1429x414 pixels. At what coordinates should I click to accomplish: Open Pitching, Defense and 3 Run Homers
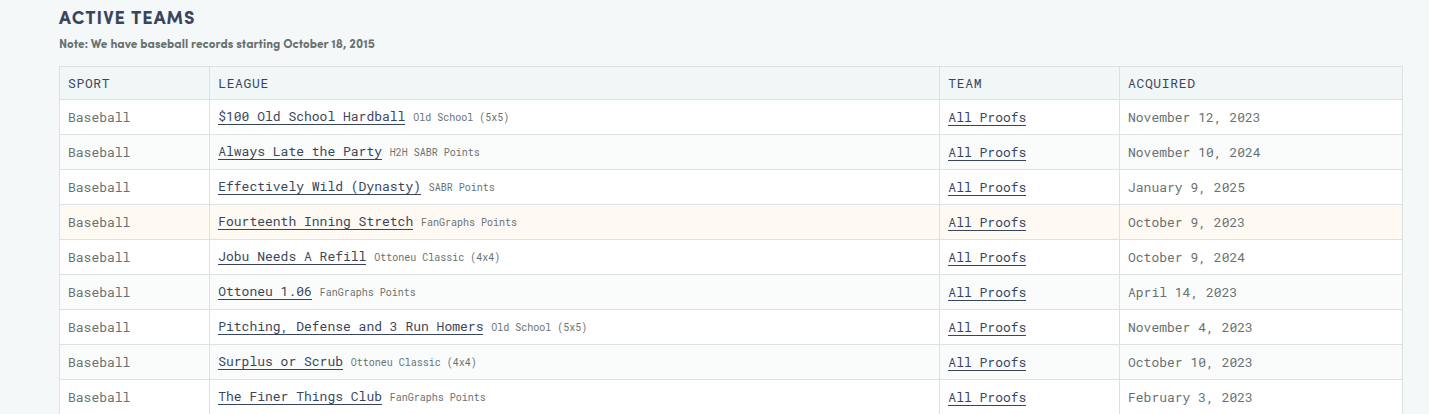pos(350,327)
